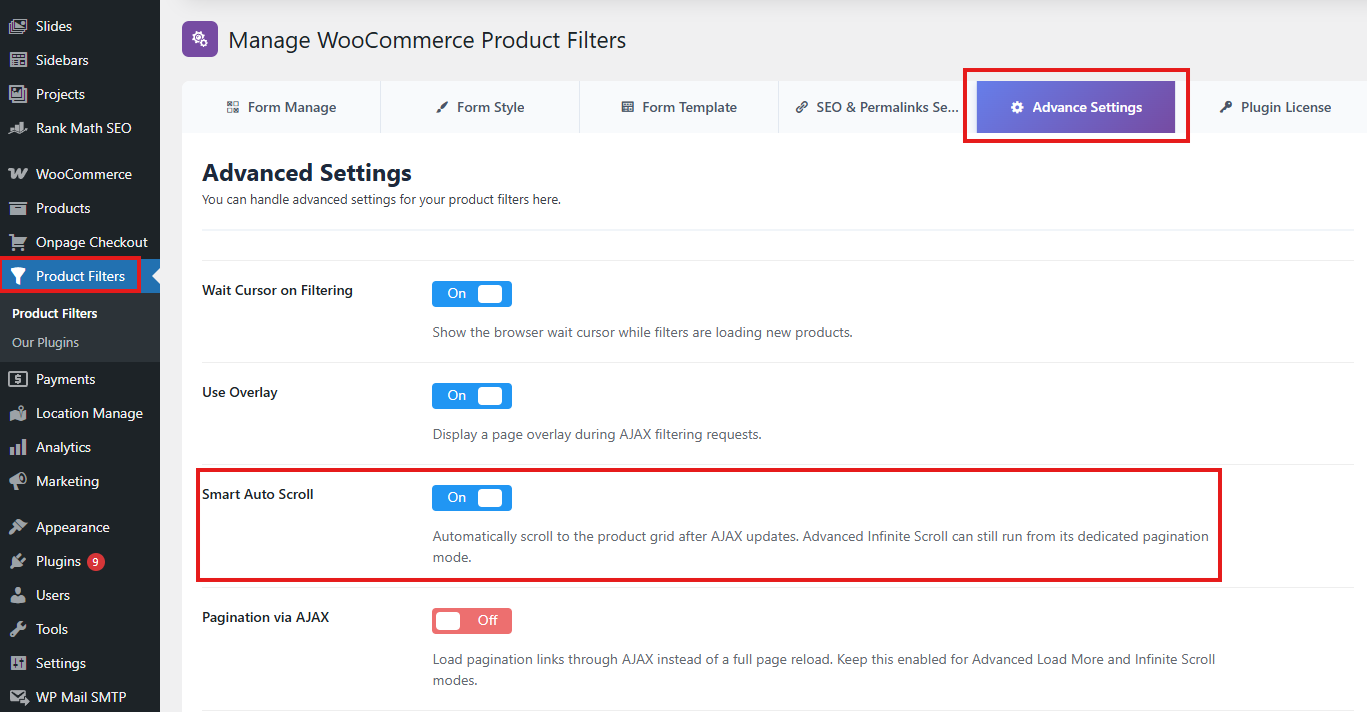The image size is (1367, 712).
Task: Click the Payments dollar icon
Action: [x=18, y=379]
